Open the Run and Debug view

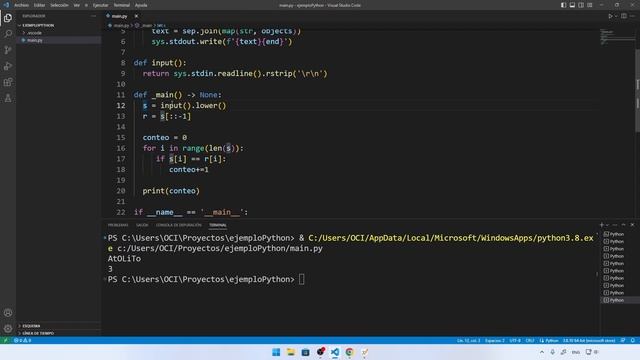8,66
